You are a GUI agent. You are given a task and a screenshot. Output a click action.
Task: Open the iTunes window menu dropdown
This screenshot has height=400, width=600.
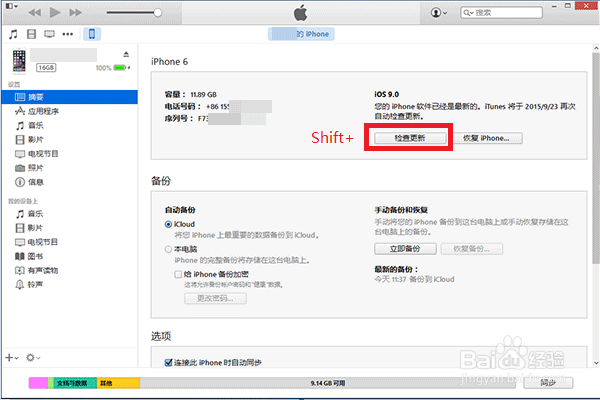tap(11, 6)
